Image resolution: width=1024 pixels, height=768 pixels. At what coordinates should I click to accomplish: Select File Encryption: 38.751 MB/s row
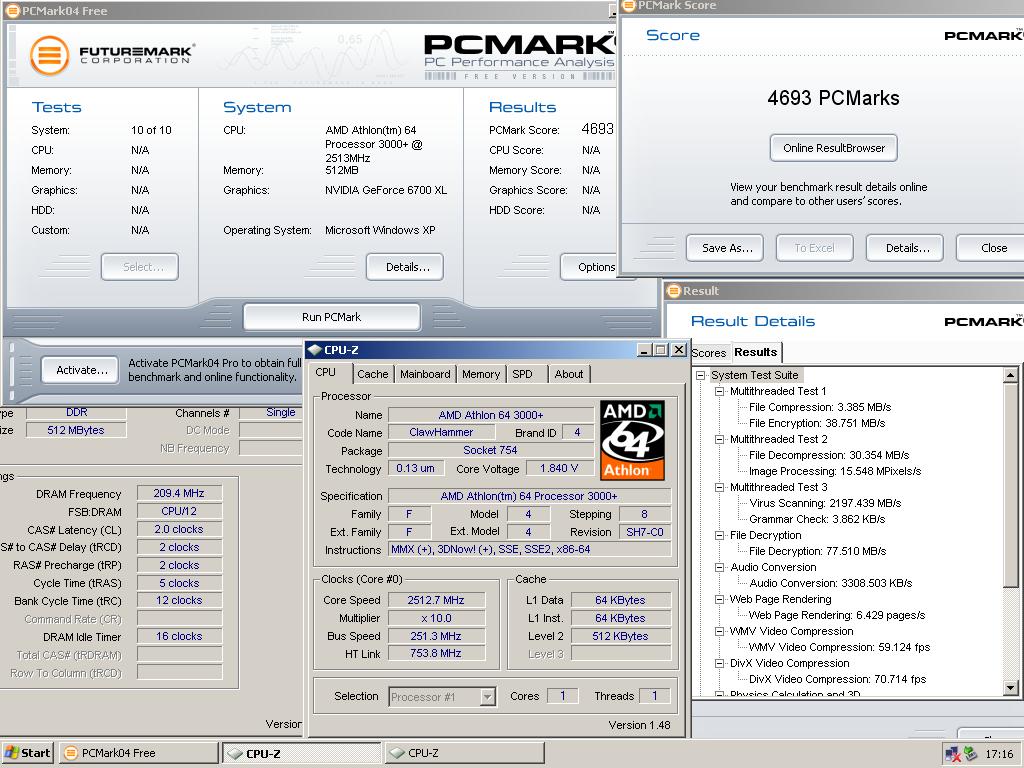816,423
